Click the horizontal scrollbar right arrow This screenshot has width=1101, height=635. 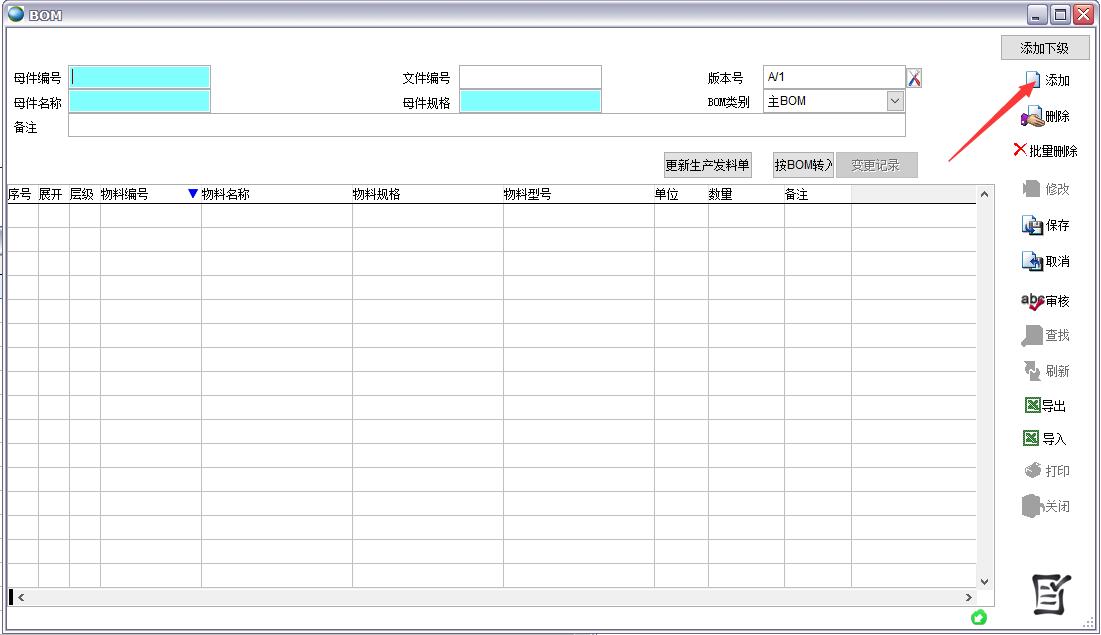tap(969, 597)
